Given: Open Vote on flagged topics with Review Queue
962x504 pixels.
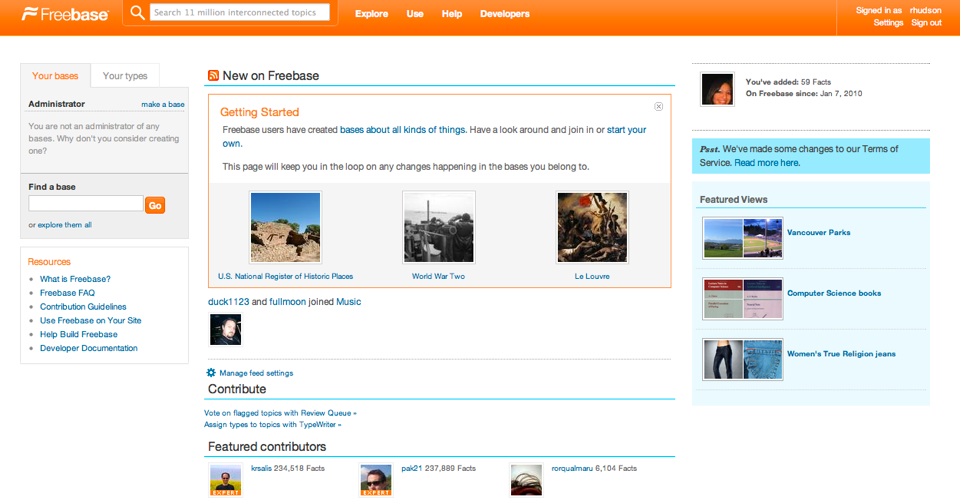Looking at the screenshot, I should (x=280, y=413).
